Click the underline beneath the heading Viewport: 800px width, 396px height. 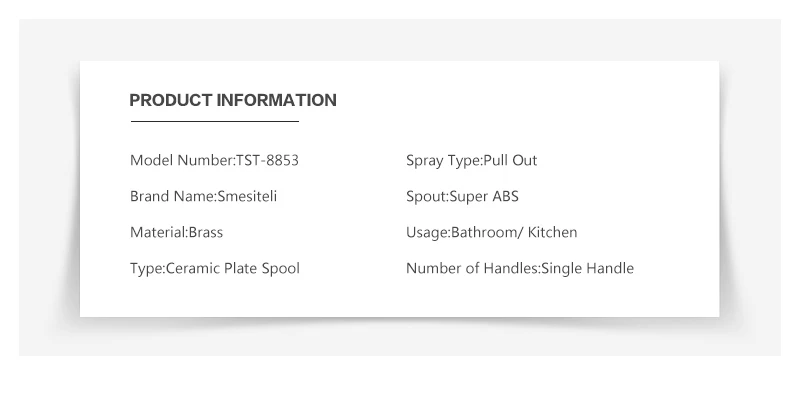point(215,121)
